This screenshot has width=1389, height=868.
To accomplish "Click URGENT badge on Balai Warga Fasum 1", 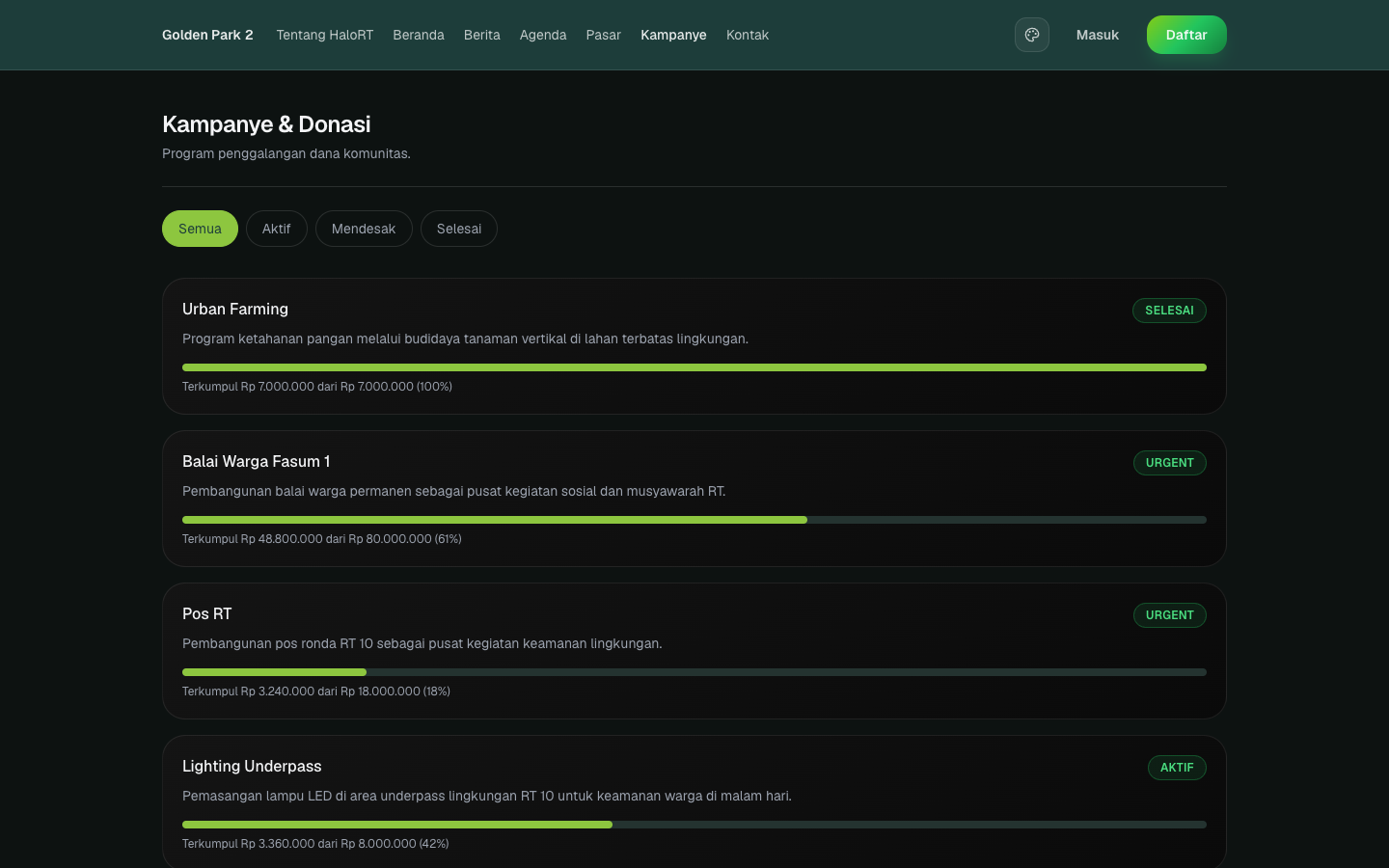I will (1170, 463).
